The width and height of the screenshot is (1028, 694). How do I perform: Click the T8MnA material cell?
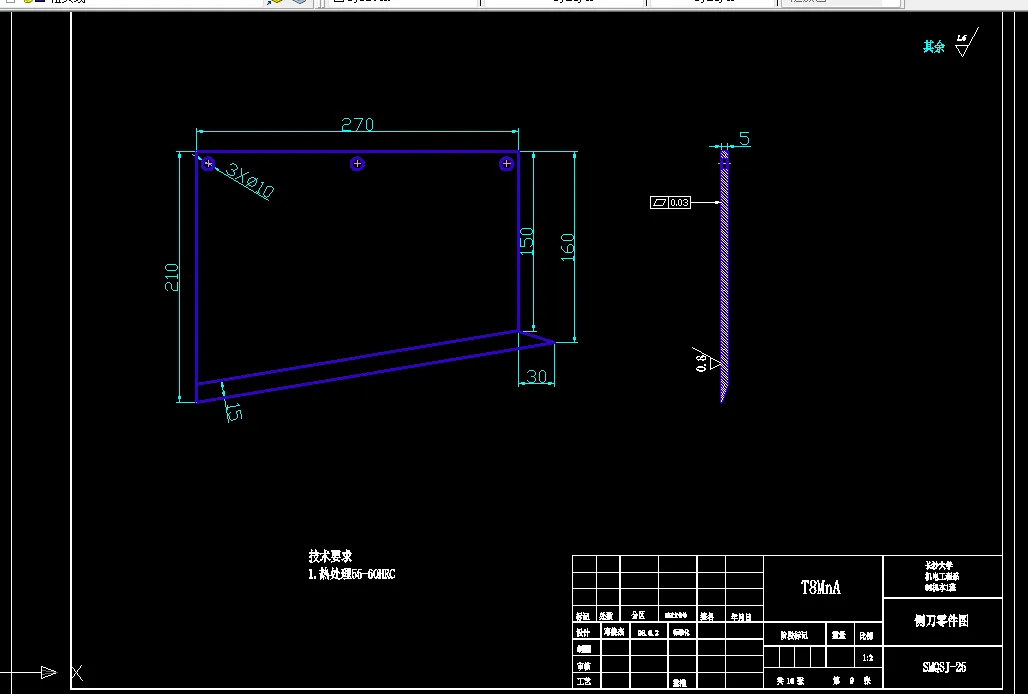(821, 587)
